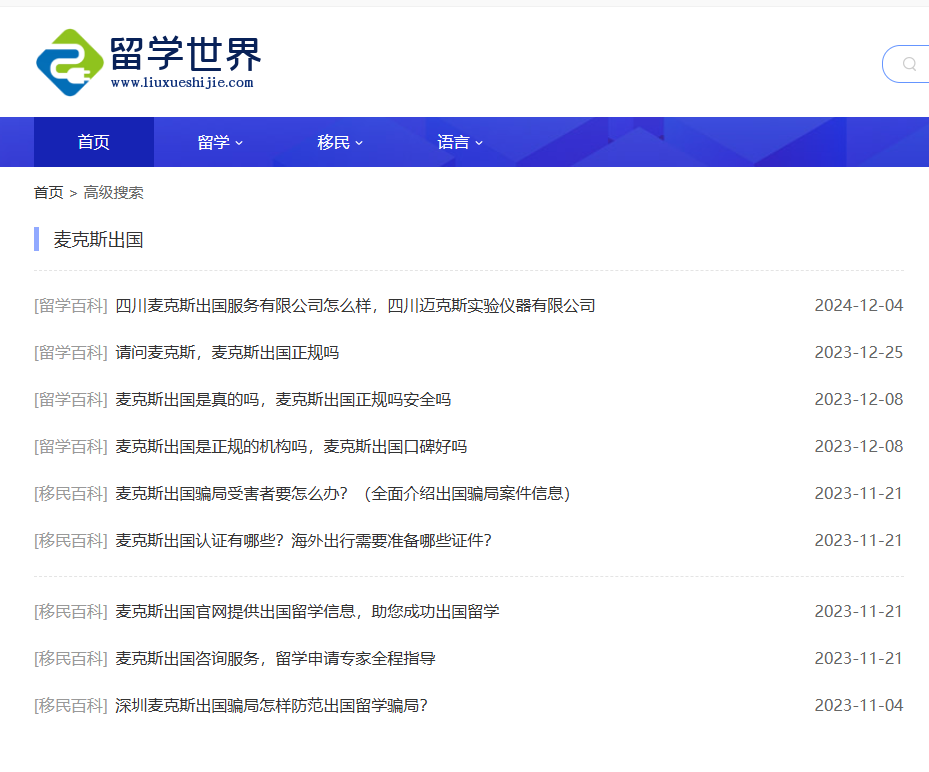The height and width of the screenshot is (772, 929).
Task: Click [移民百科] tag beside 麦克斯出国咨询服务
Action: 71,658
